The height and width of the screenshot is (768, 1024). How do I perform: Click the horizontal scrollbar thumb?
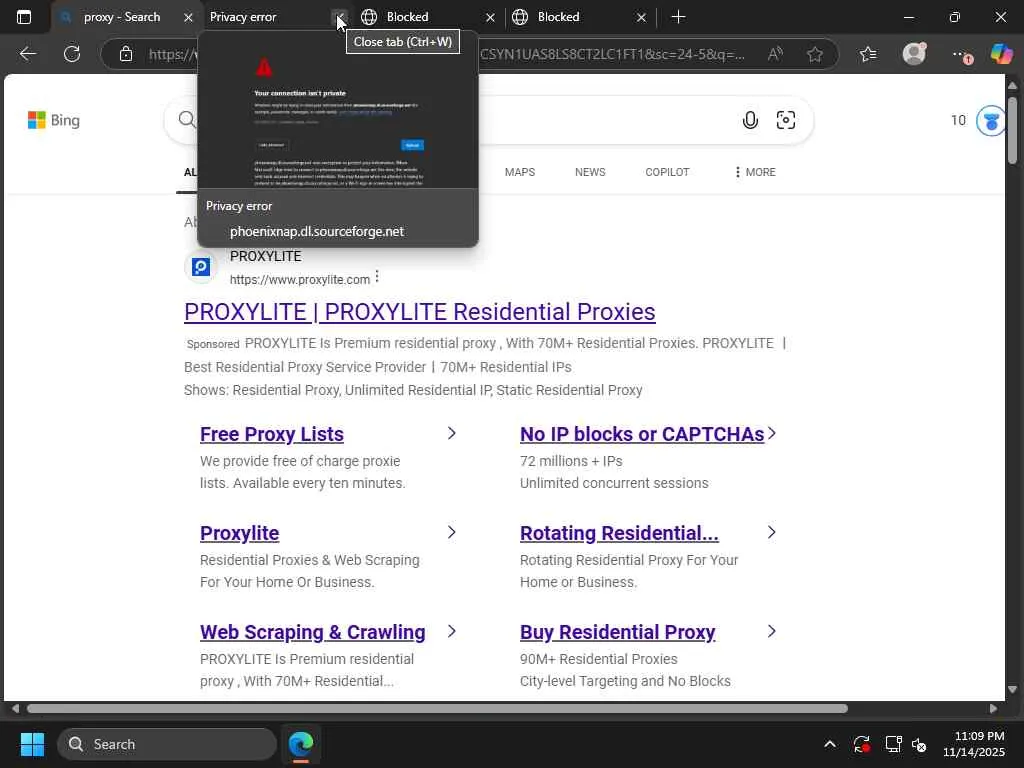437,709
